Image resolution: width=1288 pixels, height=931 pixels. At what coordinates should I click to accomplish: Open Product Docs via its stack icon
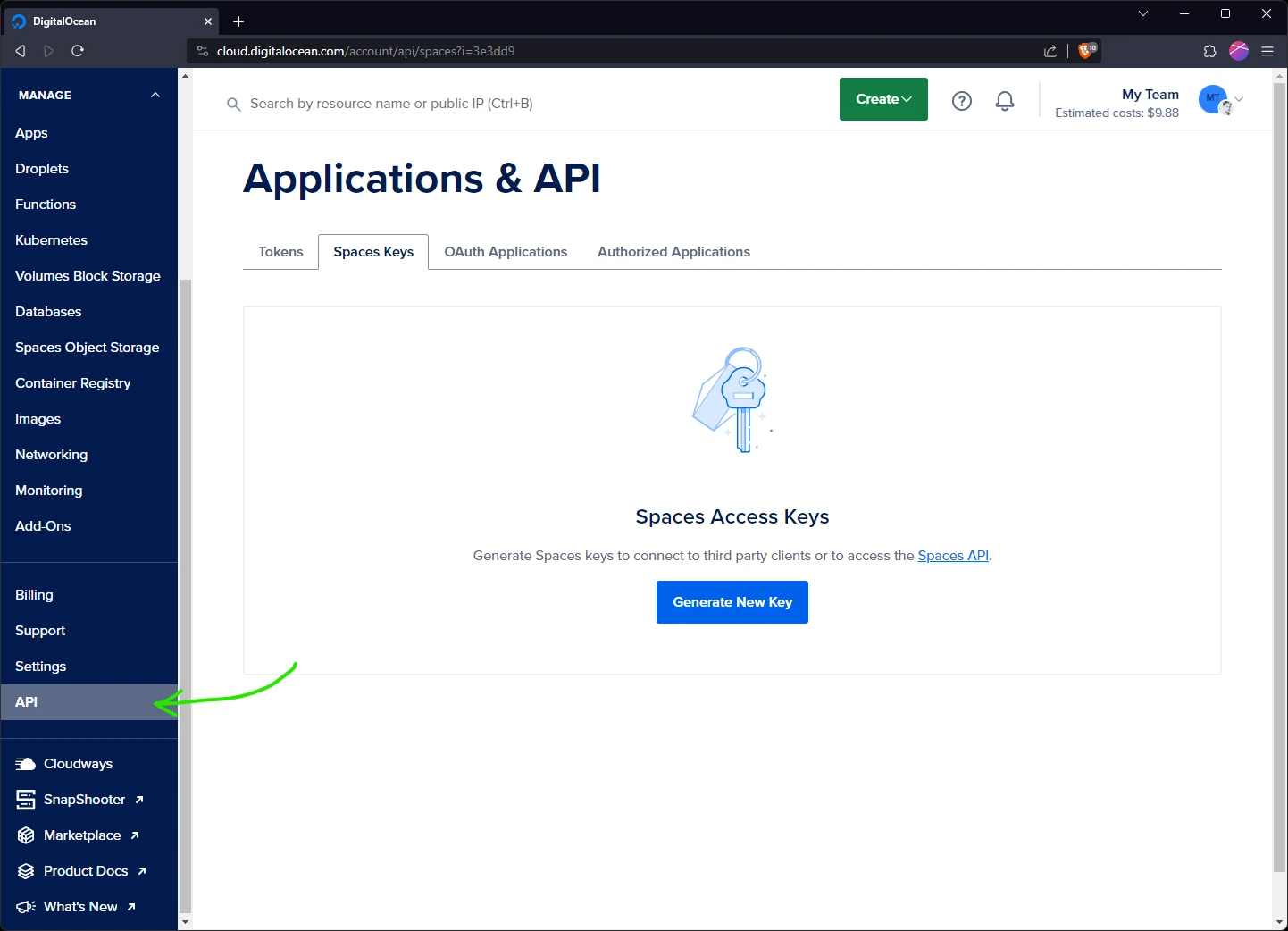[x=25, y=870]
